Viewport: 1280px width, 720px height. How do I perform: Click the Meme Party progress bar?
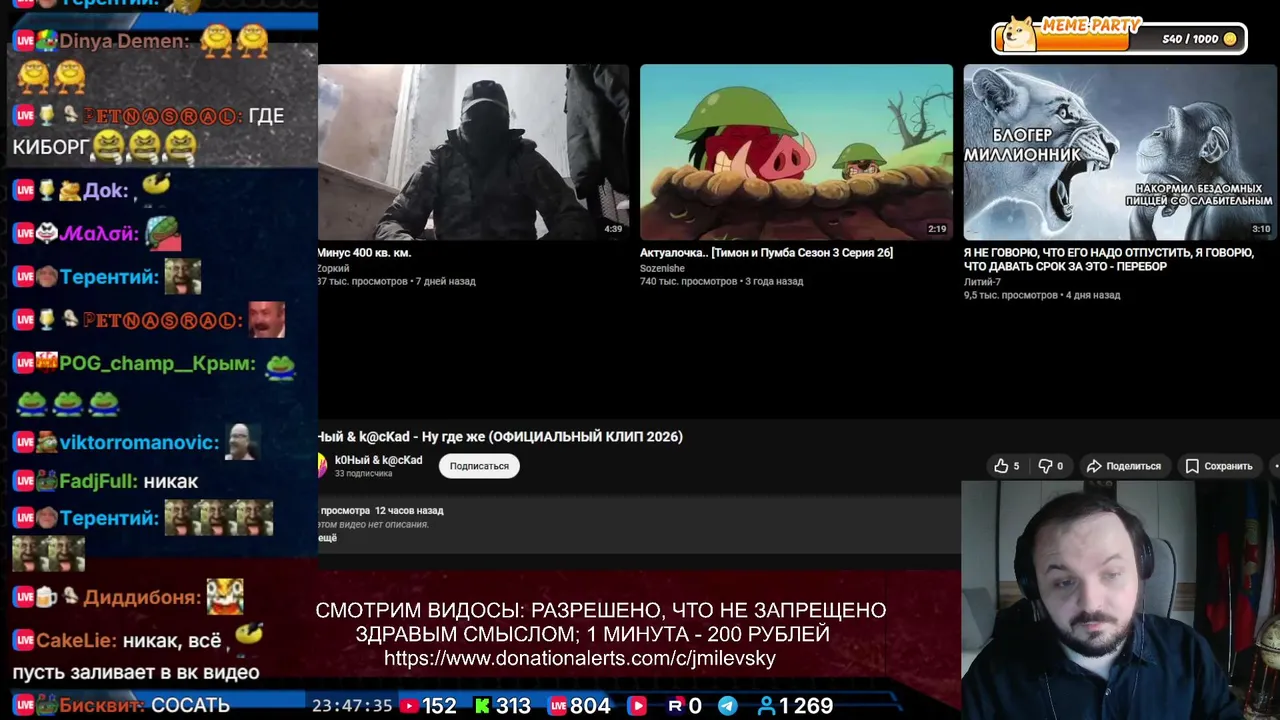pos(1119,38)
